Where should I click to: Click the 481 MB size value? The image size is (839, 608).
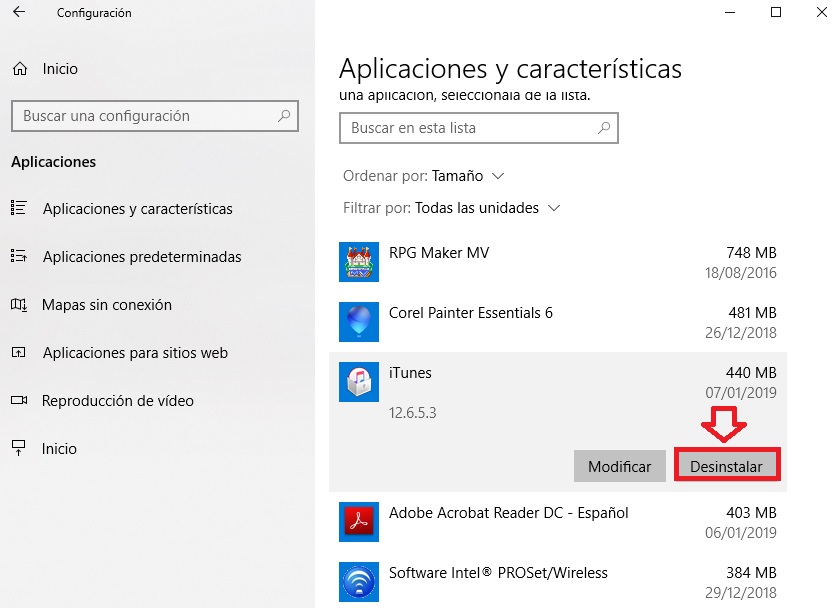752,313
